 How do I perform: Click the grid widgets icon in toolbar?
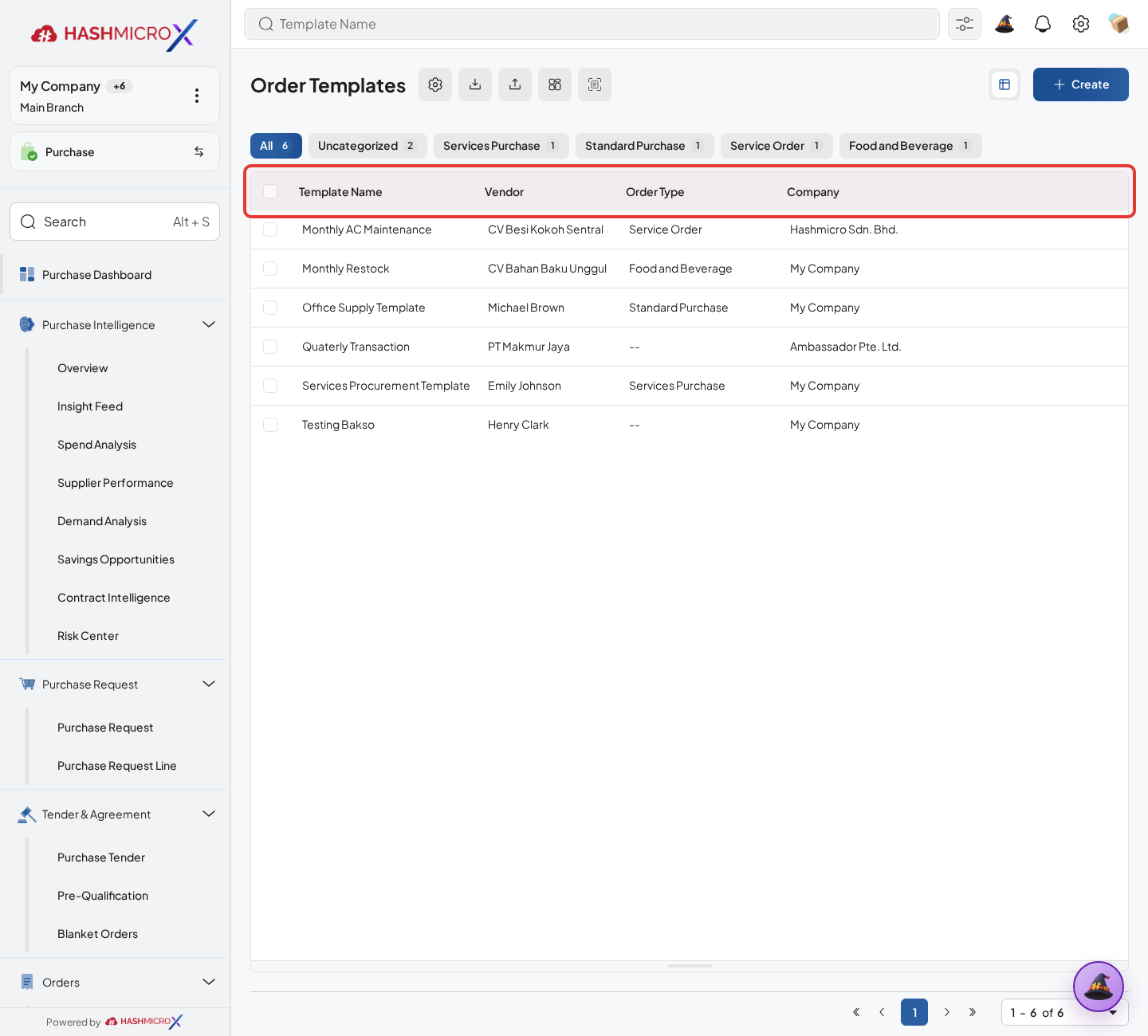pyautogui.click(x=555, y=84)
